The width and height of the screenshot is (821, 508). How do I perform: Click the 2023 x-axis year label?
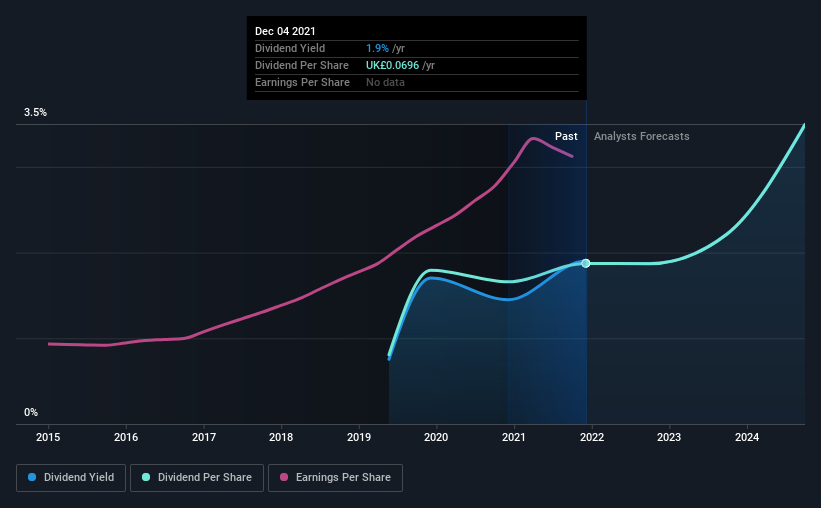pos(669,437)
